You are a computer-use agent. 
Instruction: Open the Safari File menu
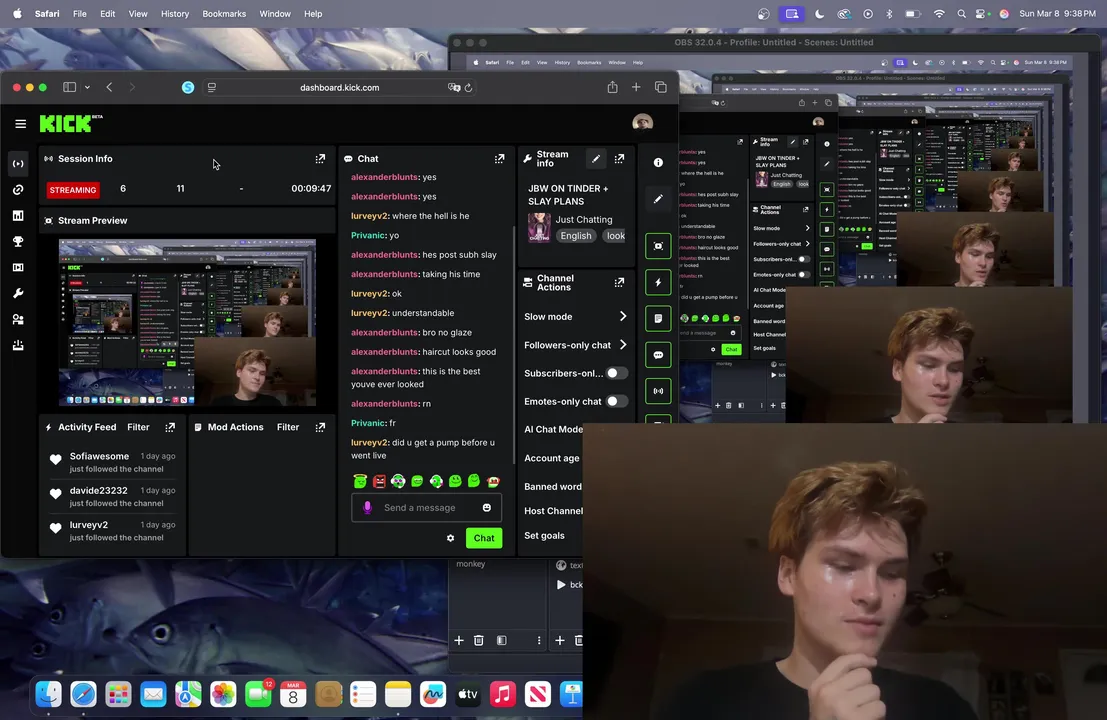tap(80, 13)
